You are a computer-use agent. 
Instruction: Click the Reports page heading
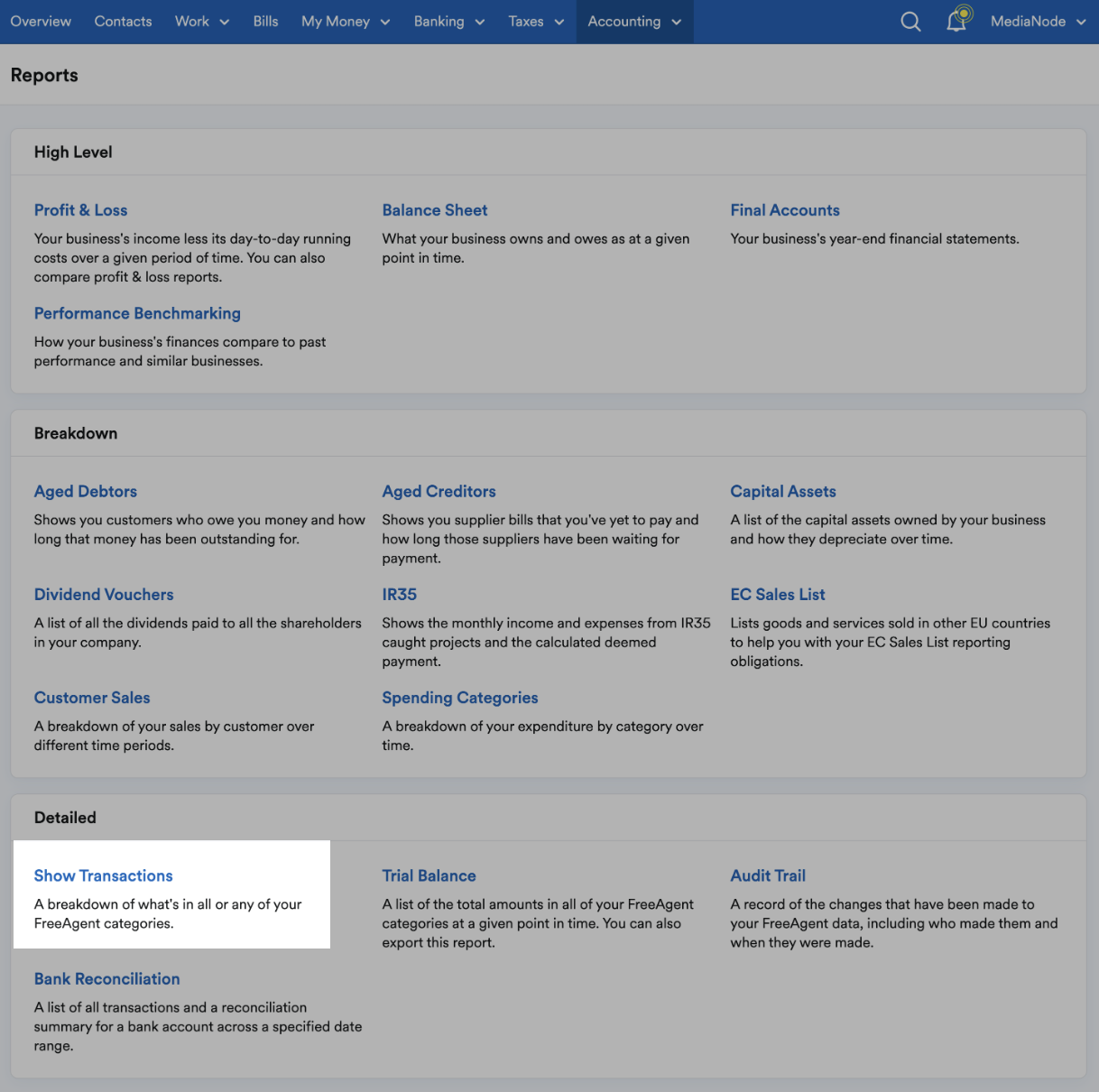44,76
